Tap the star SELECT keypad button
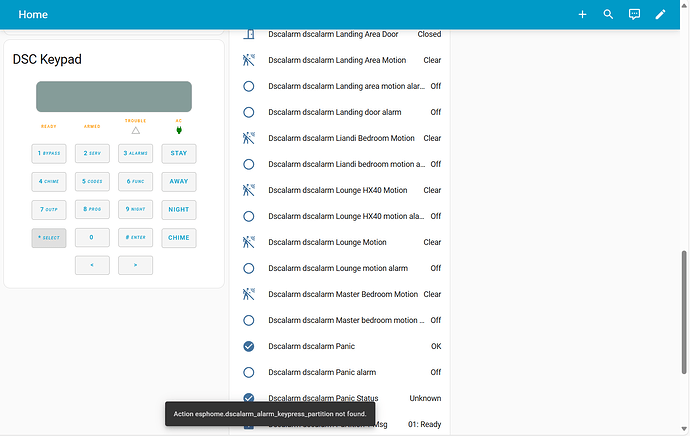690x436 pixels. 49,238
